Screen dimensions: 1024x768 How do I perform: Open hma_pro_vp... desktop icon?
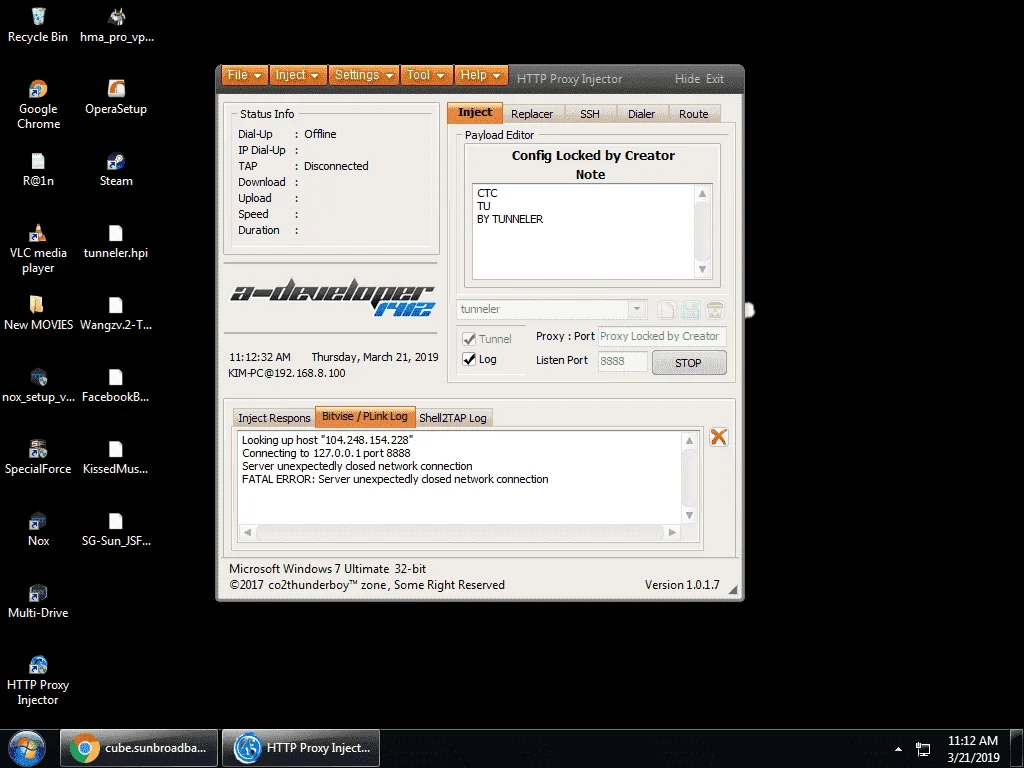coord(116,25)
